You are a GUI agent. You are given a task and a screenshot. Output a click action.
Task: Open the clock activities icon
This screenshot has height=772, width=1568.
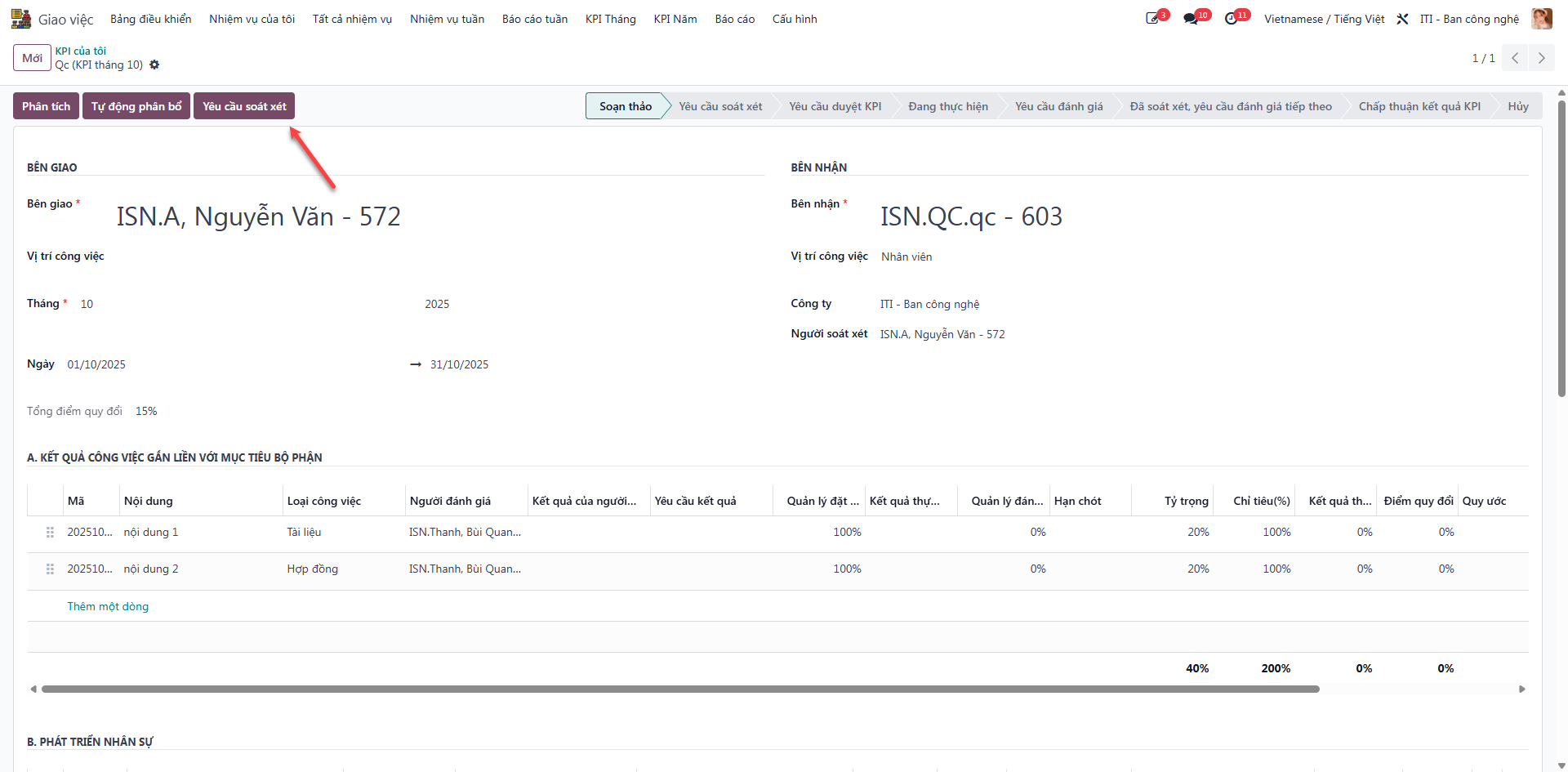click(x=1232, y=19)
